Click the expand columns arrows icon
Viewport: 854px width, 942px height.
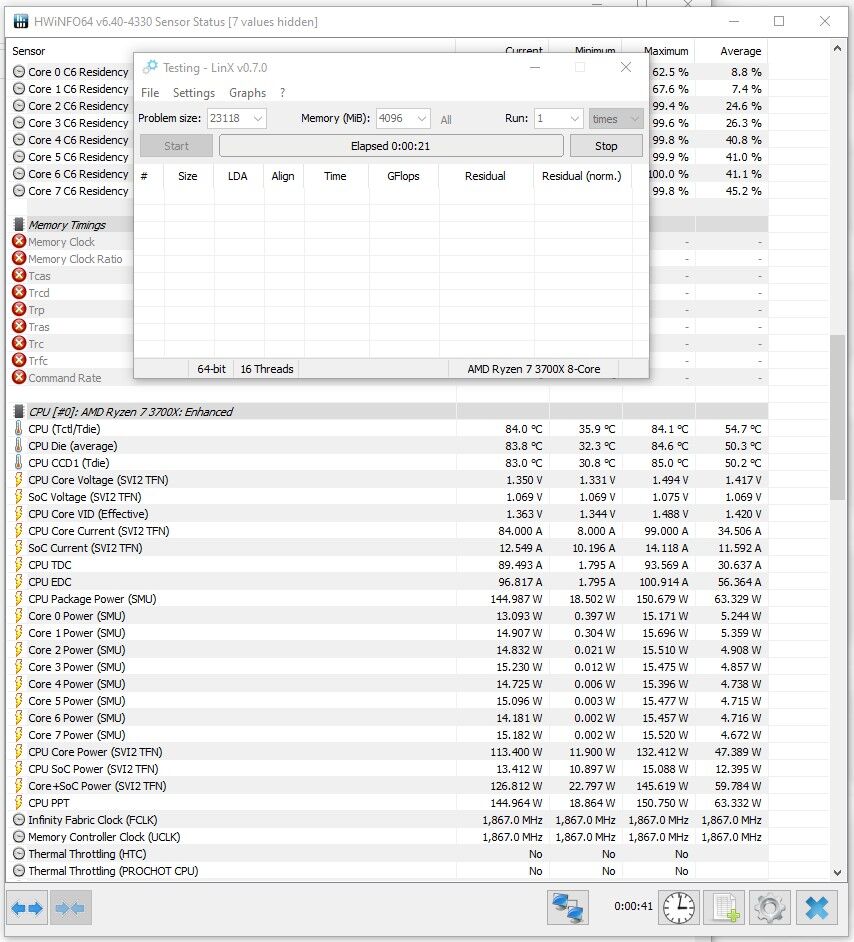tap(28, 908)
